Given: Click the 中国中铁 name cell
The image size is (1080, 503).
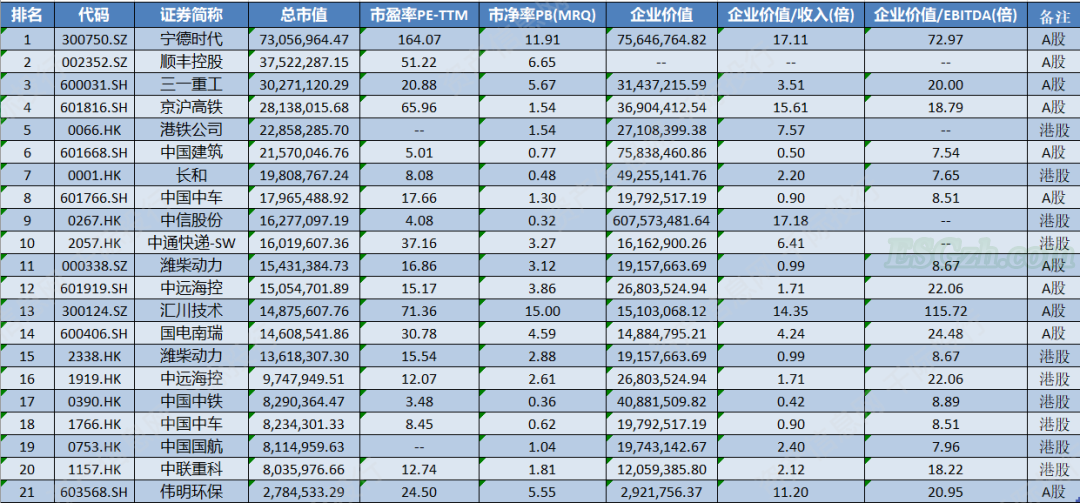Looking at the screenshot, I should pyautogui.click(x=191, y=401).
